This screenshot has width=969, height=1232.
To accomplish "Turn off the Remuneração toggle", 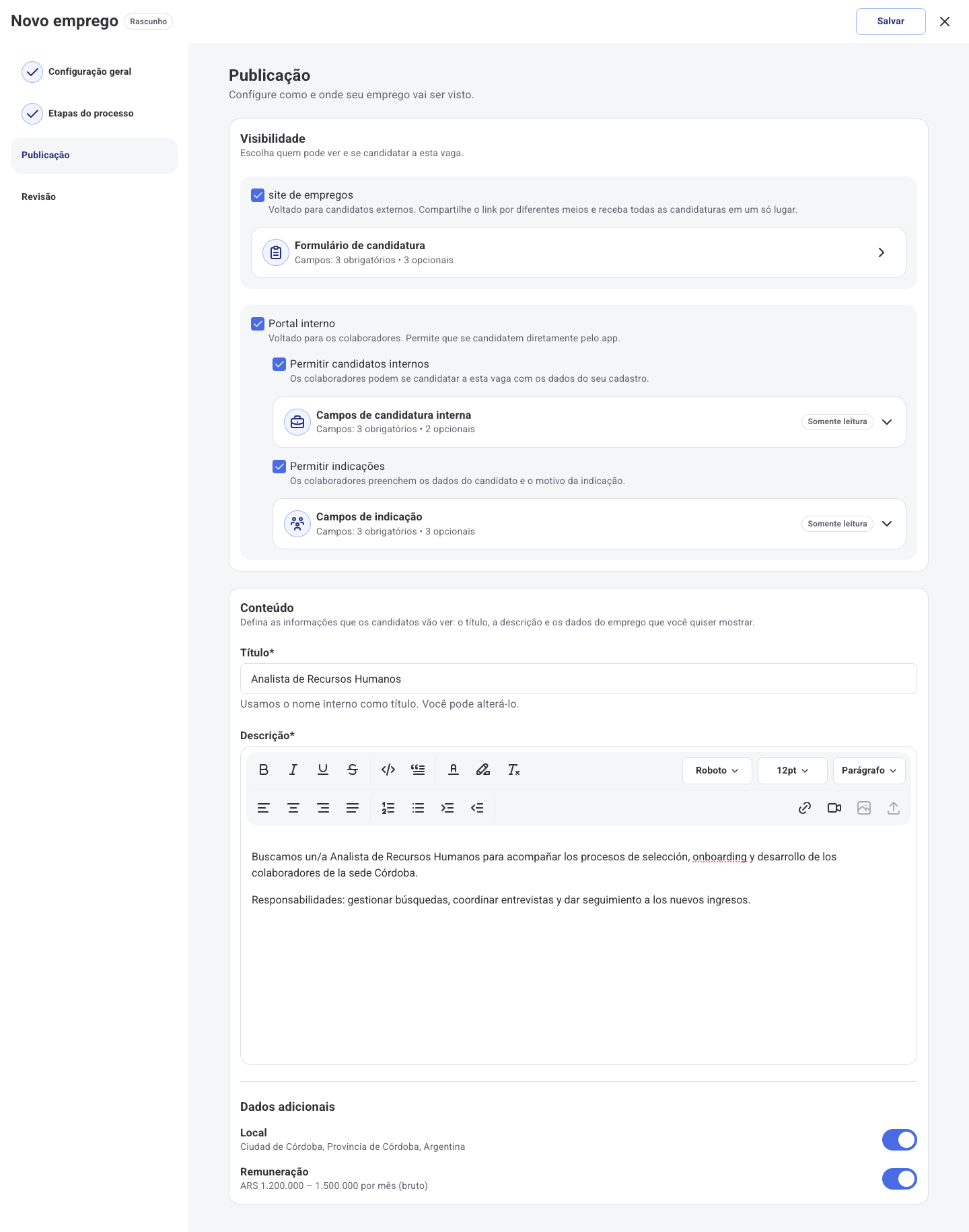I will point(900,1179).
